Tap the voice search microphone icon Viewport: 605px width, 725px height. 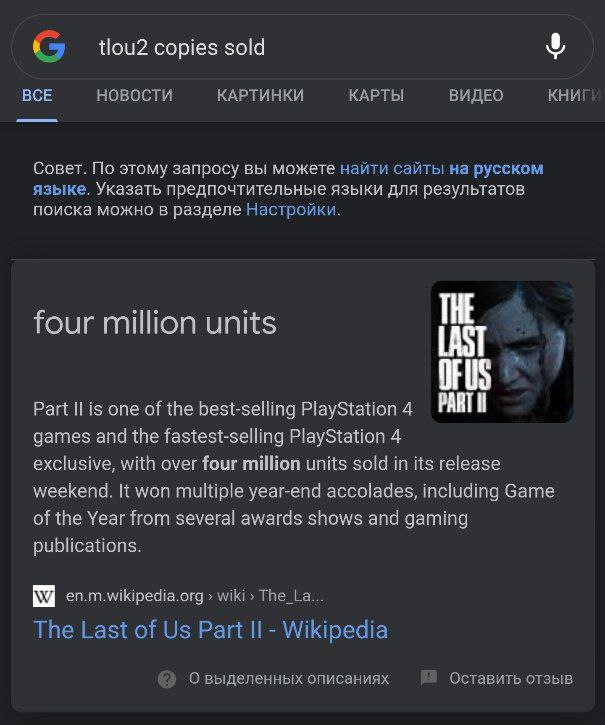pos(555,47)
